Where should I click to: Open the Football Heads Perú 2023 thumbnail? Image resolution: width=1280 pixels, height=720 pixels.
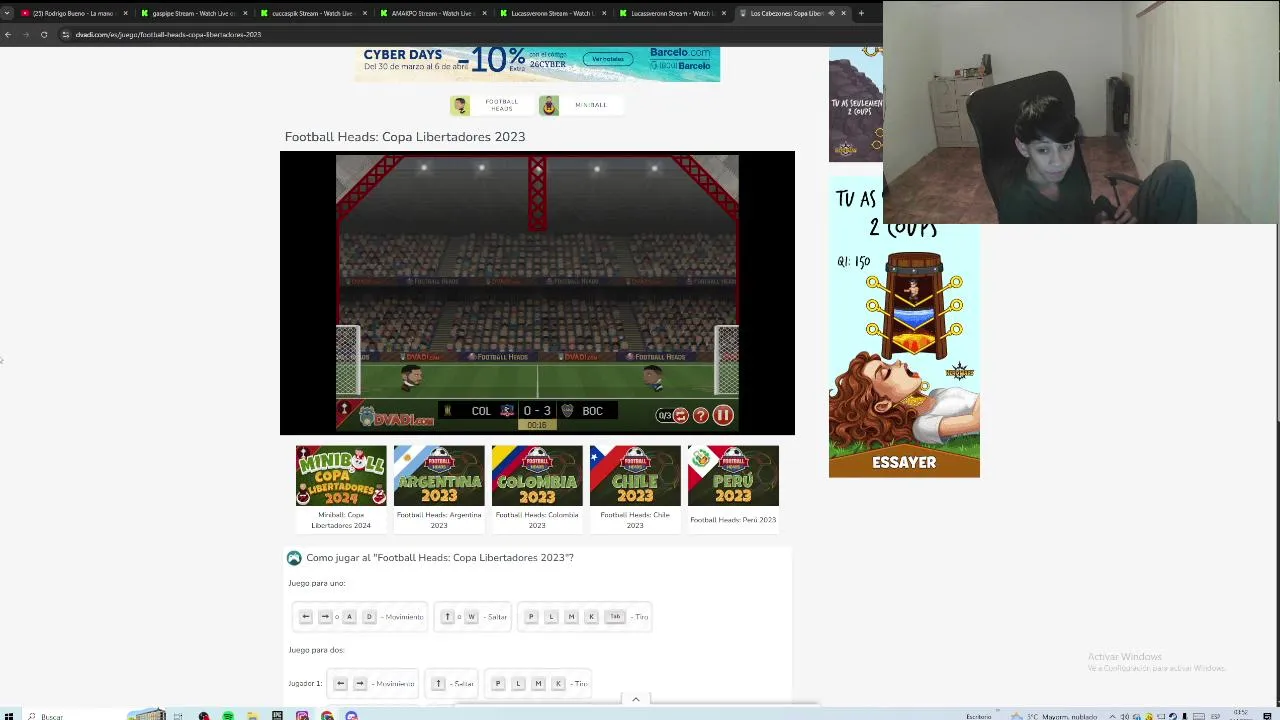(733, 476)
